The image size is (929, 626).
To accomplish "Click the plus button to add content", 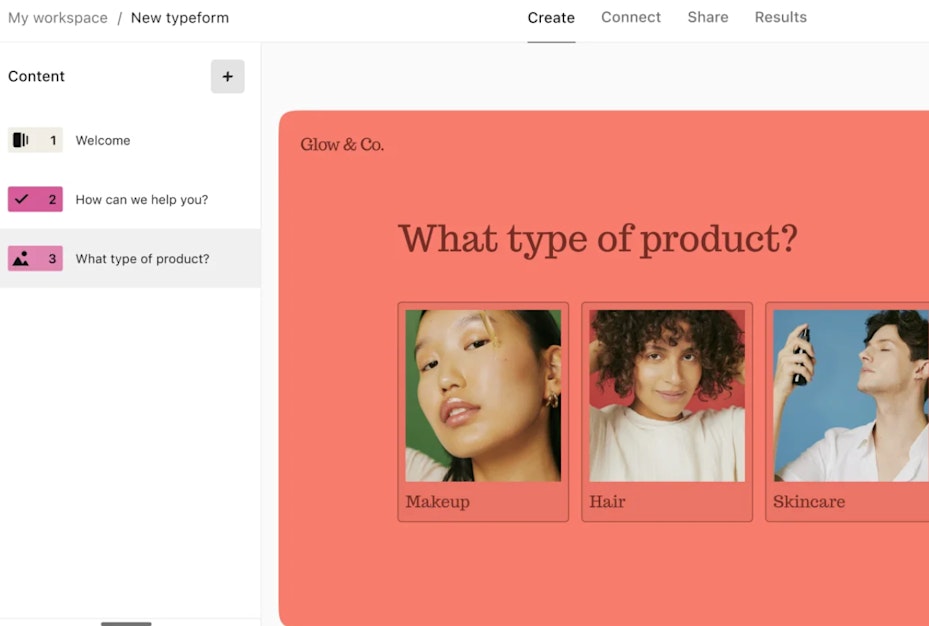I will click(227, 77).
